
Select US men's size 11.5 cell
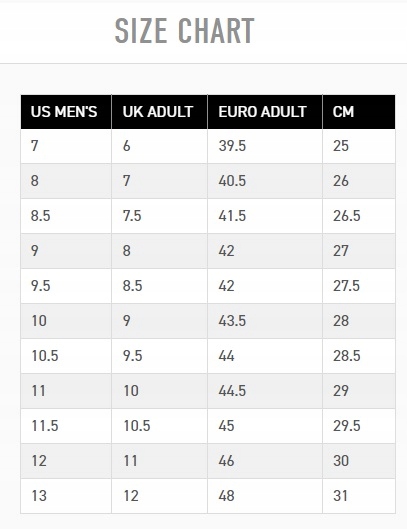(66, 426)
